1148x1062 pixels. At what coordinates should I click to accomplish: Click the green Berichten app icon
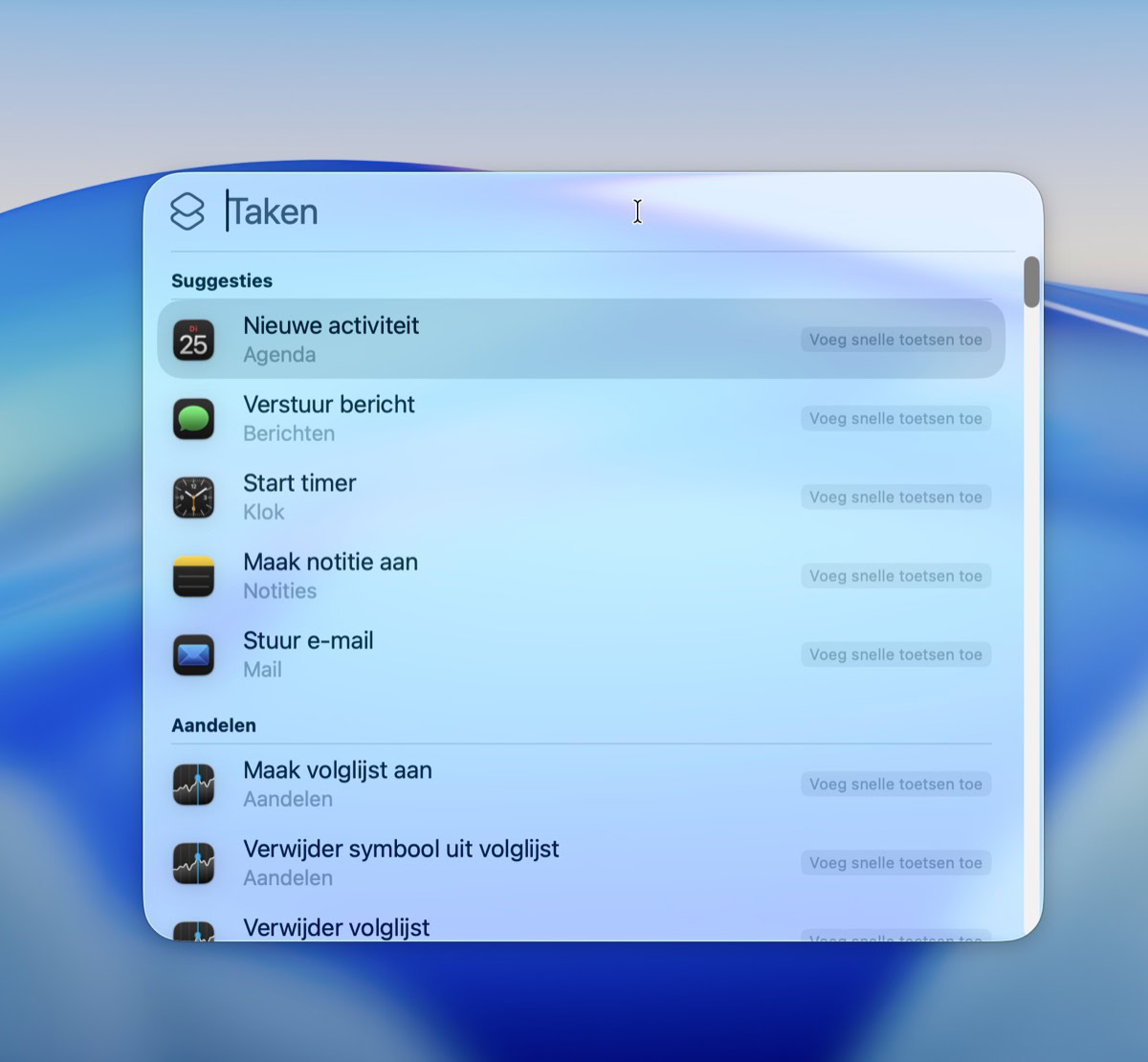193,419
